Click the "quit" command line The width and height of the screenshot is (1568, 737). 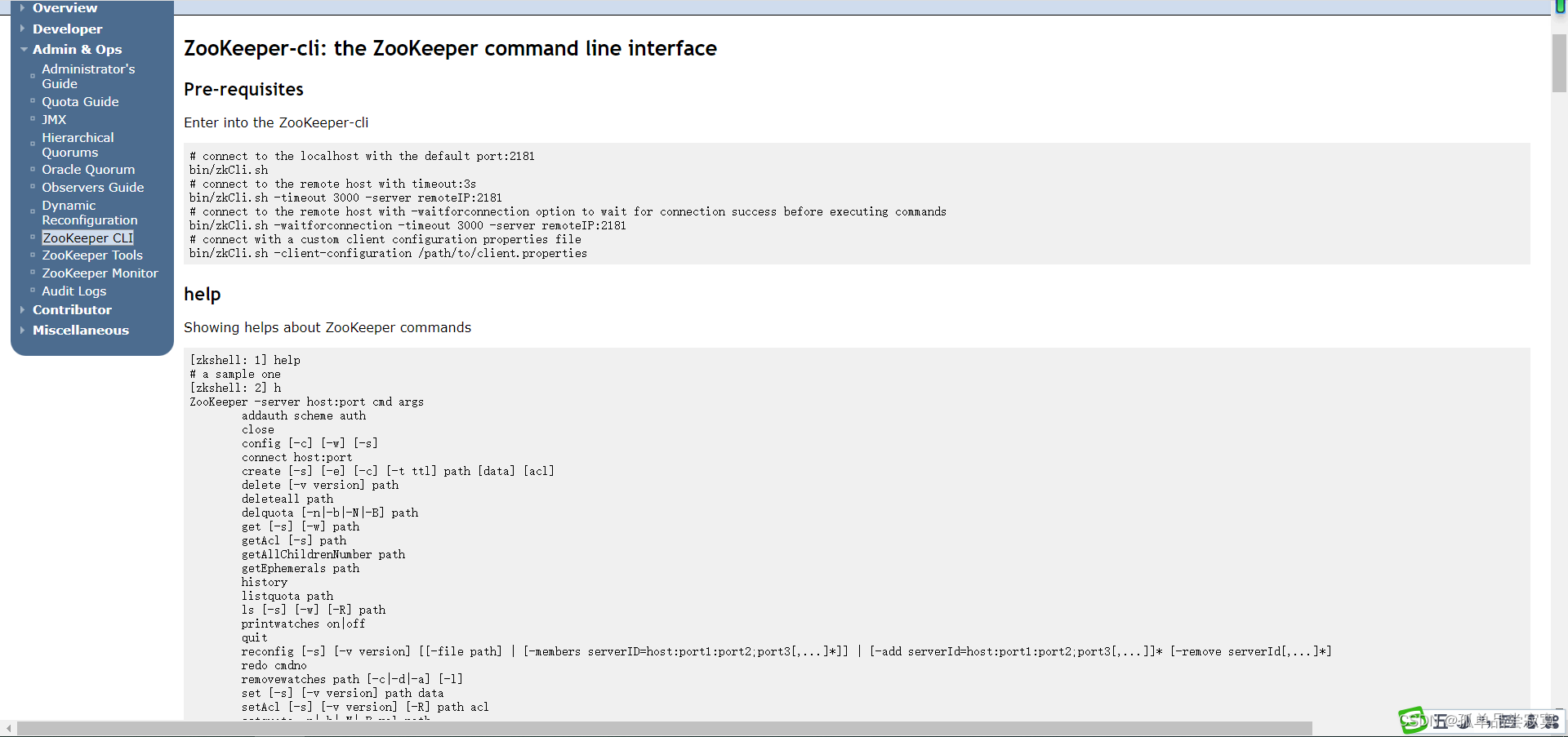255,637
